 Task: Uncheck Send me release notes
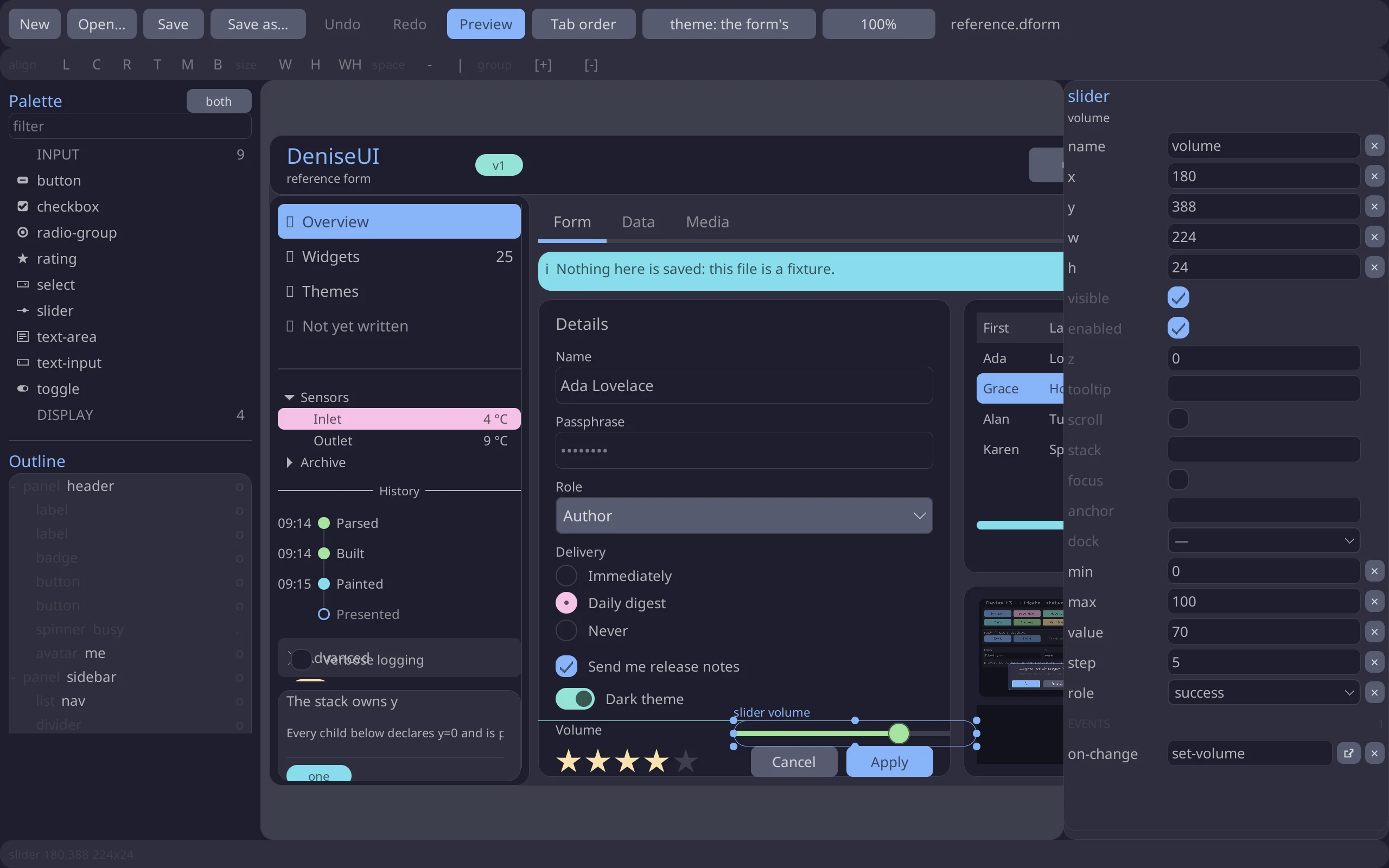pyautogui.click(x=566, y=667)
